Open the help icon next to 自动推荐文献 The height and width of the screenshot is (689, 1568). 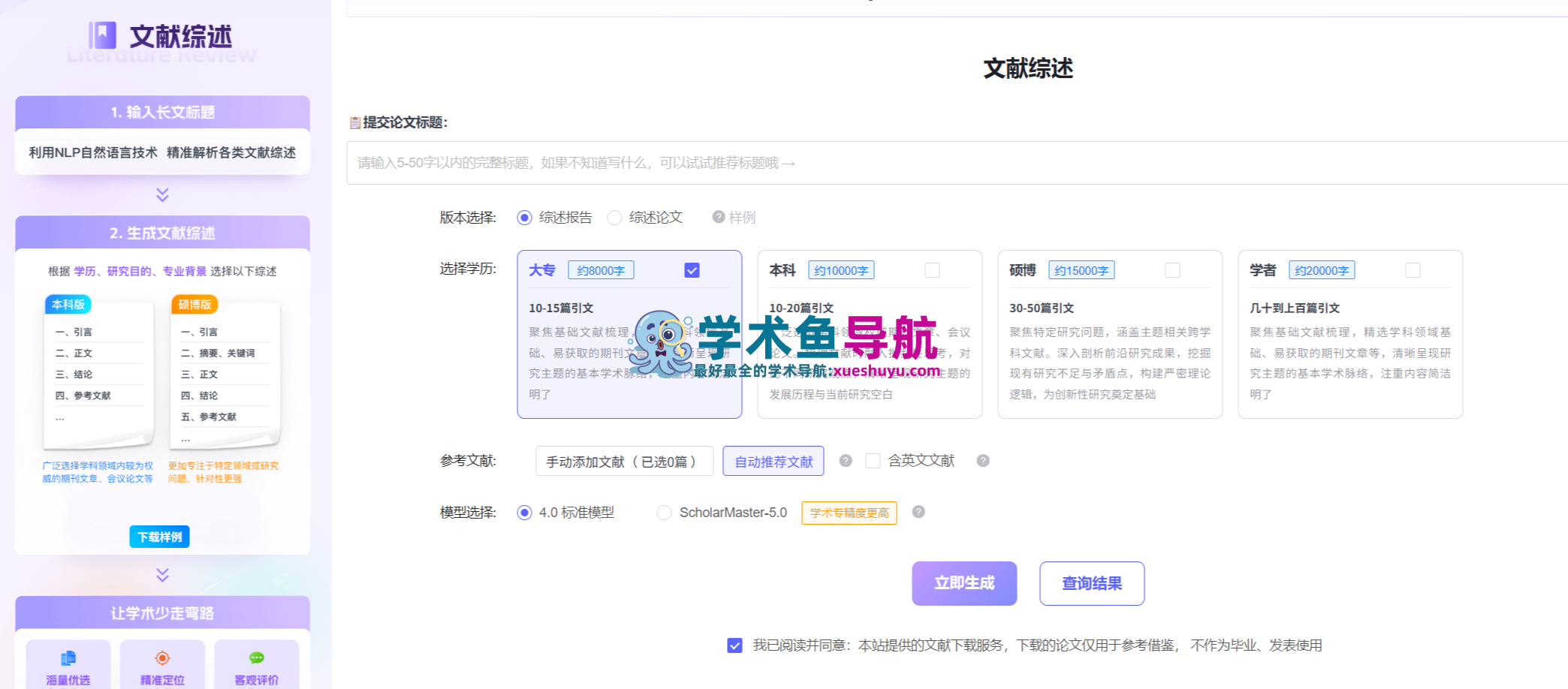(x=846, y=461)
